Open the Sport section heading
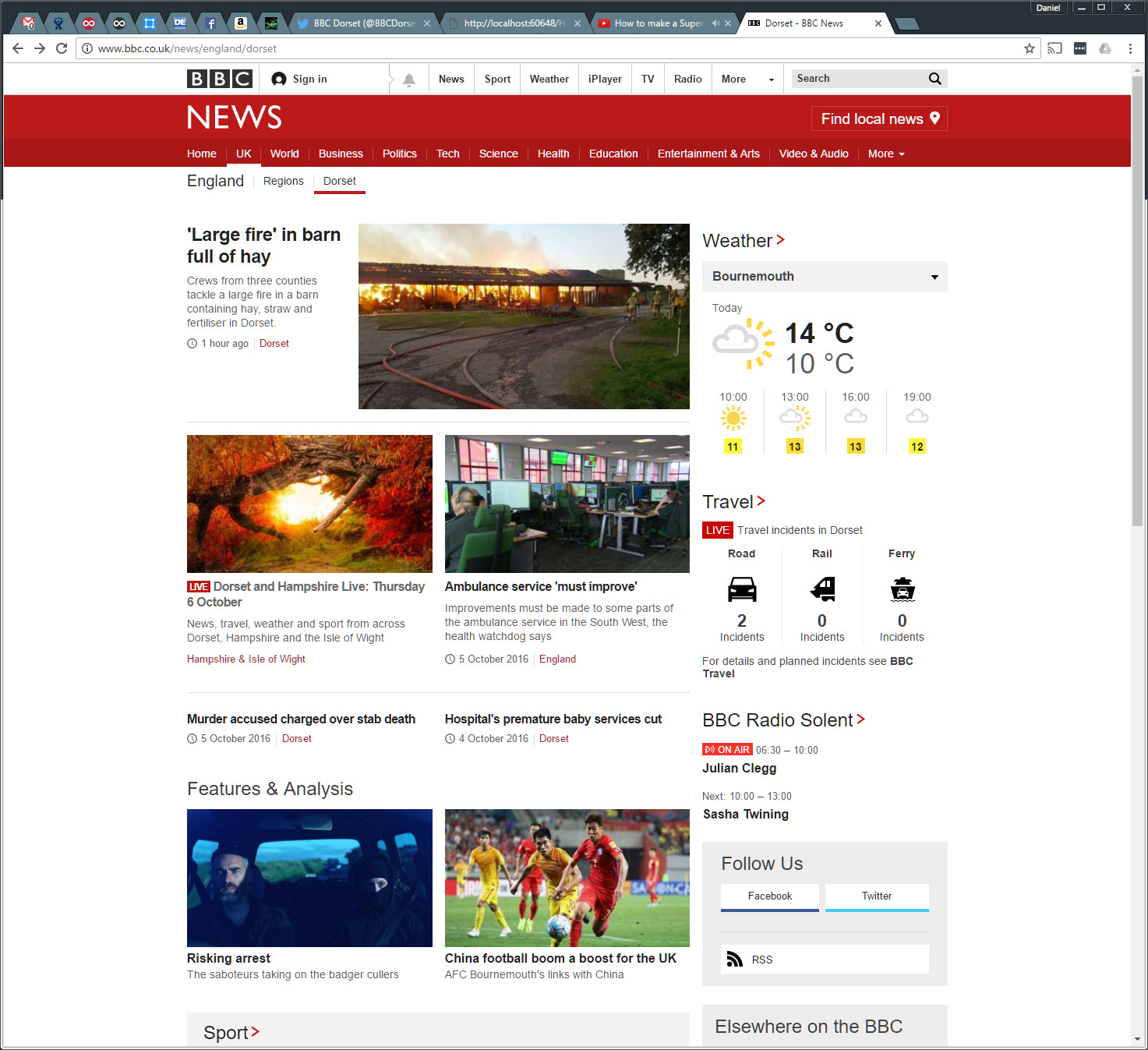Image resolution: width=1148 pixels, height=1050 pixels. click(231, 1033)
